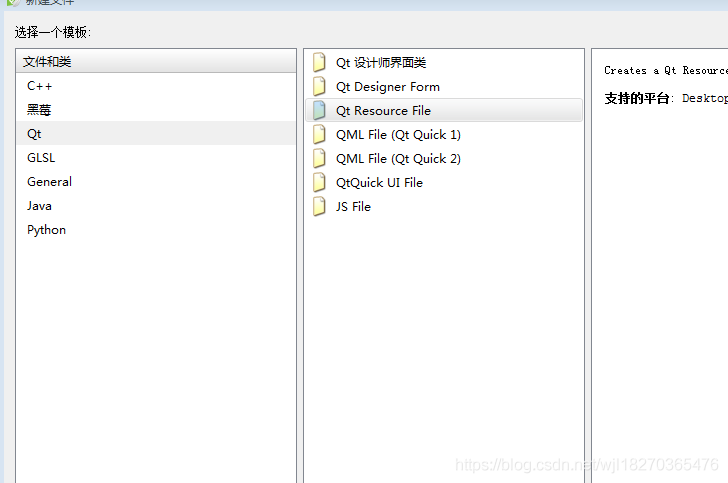This screenshot has width=728, height=483.
Task: Click the 支持的平台 label
Action: pos(637,98)
